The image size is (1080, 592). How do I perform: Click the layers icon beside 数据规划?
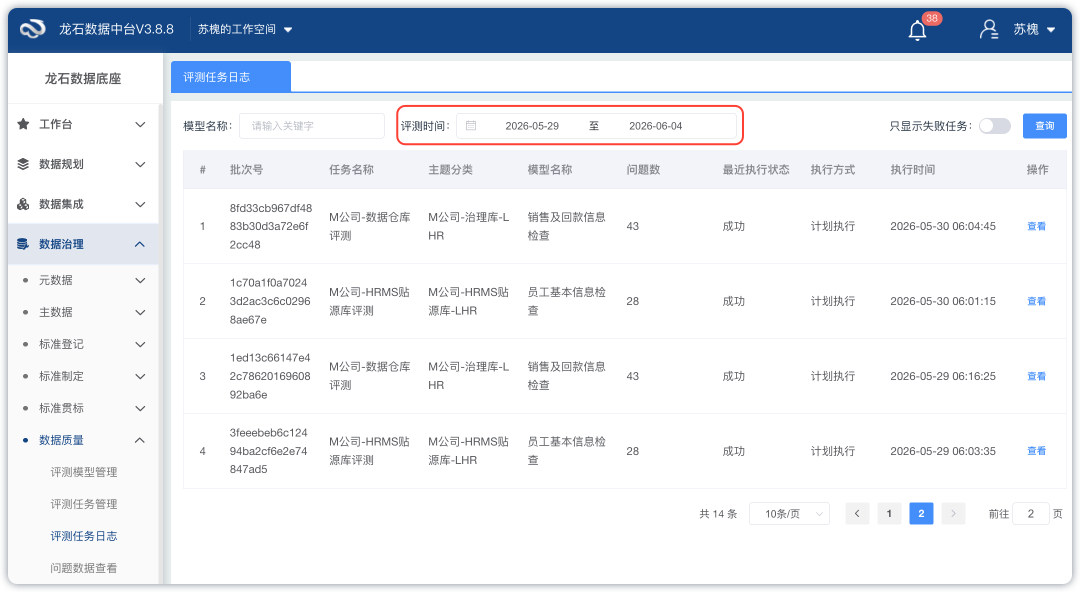point(23,164)
